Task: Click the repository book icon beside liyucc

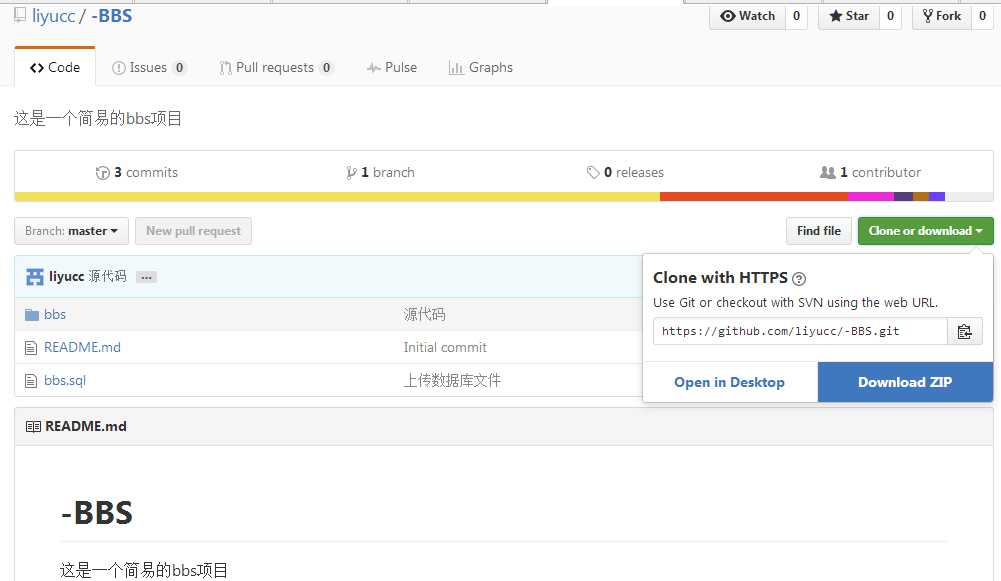Action: 20,15
